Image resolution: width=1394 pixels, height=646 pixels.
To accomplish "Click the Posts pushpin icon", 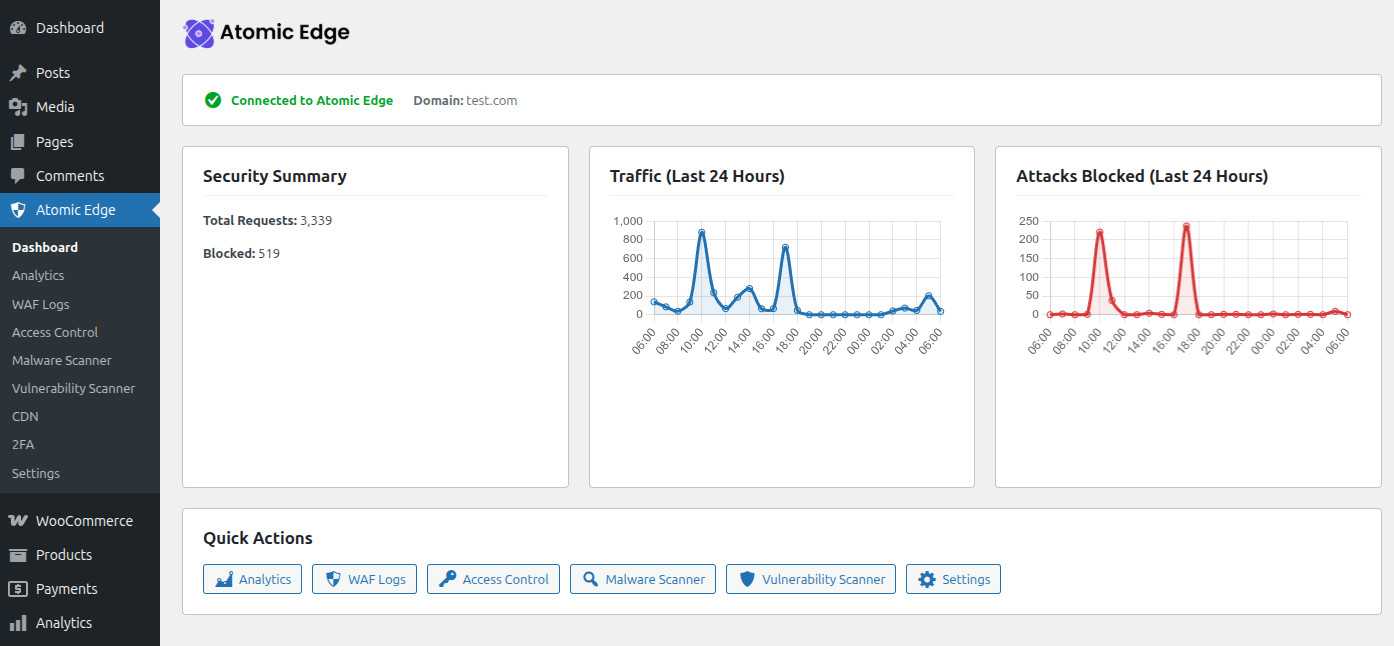I will 18,73.
